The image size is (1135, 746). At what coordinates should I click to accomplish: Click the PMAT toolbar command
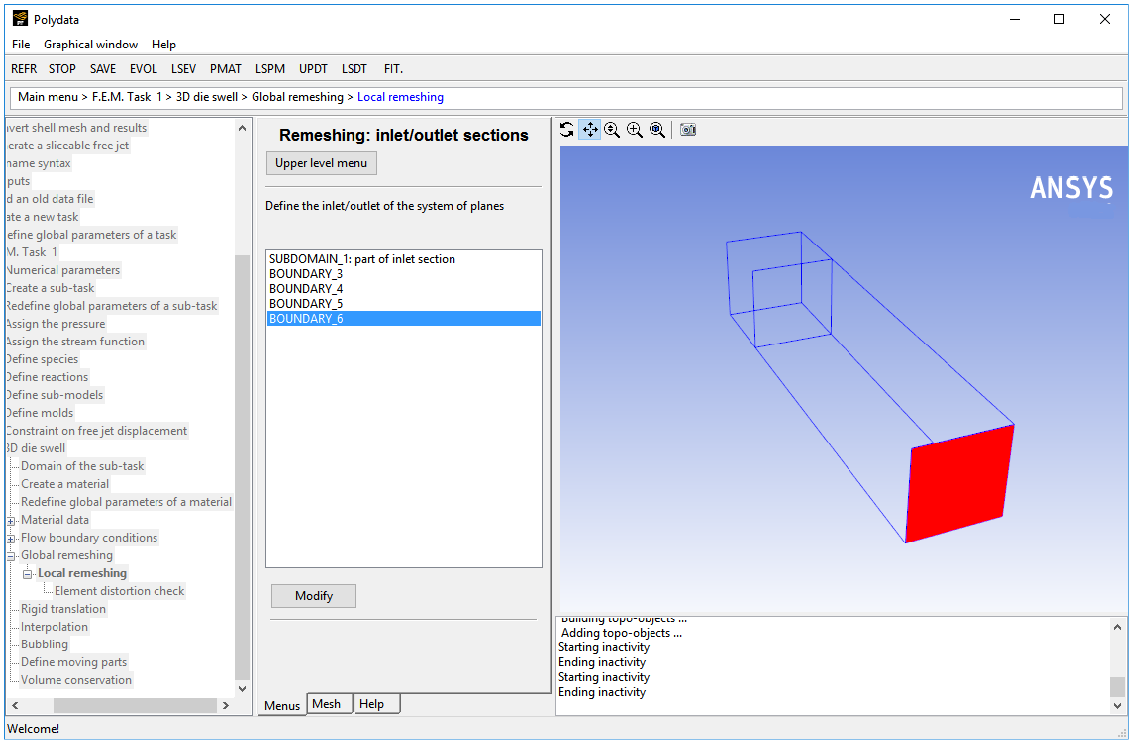[226, 69]
